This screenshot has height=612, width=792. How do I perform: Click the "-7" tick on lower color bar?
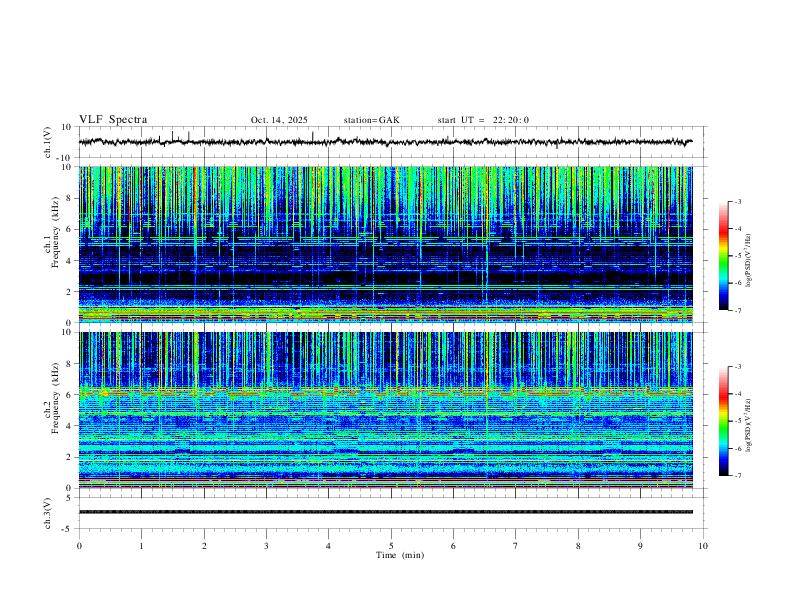pyautogui.click(x=737, y=475)
